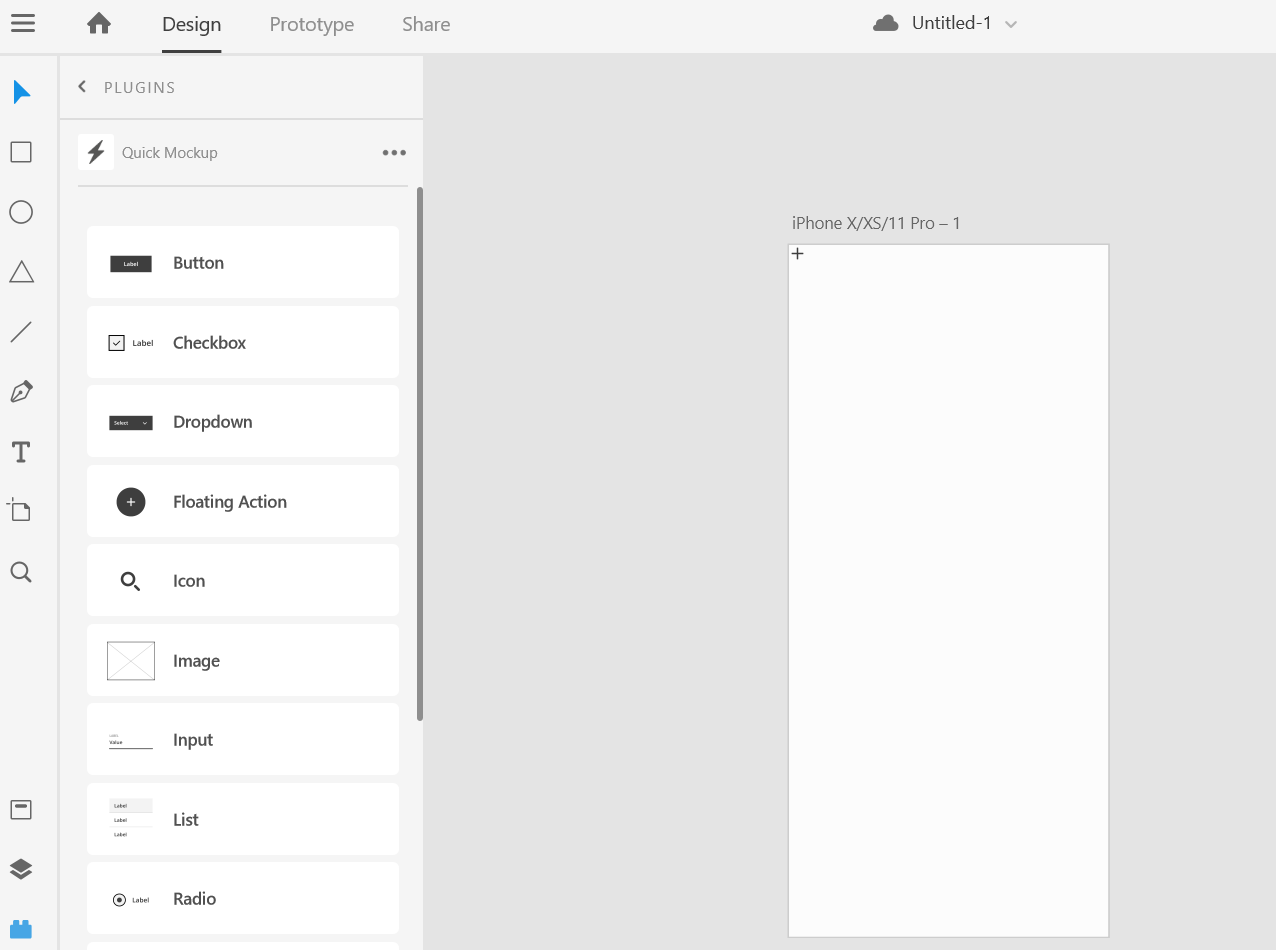This screenshot has width=1276, height=950.
Task: Insert the Floating Action component
Action: pos(242,501)
